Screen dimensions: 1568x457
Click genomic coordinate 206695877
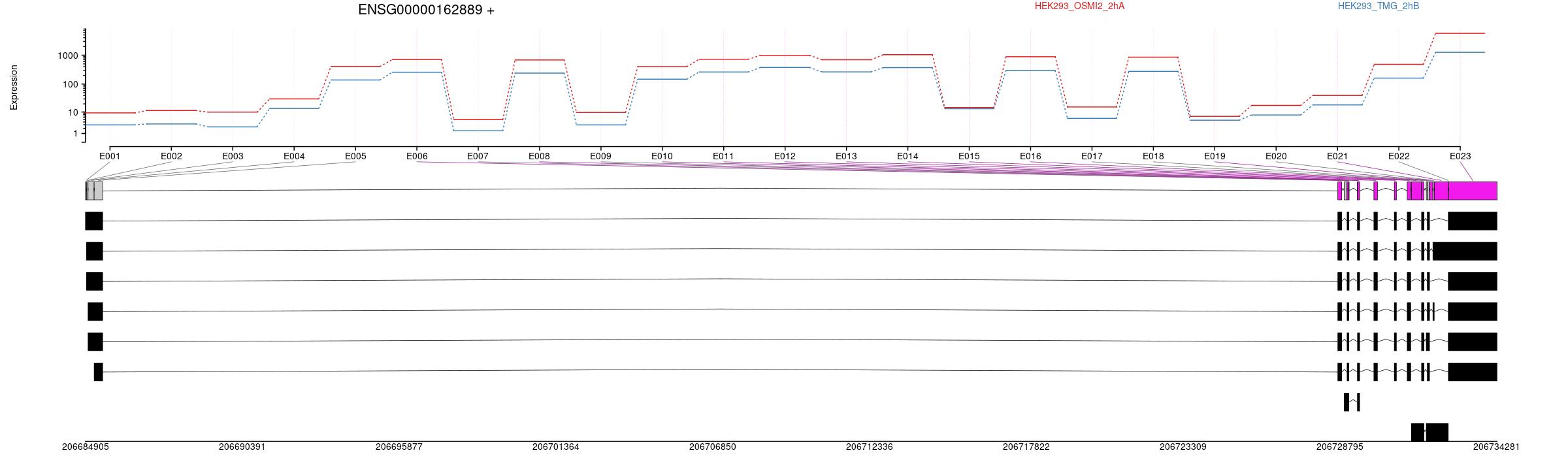pyautogui.click(x=399, y=447)
